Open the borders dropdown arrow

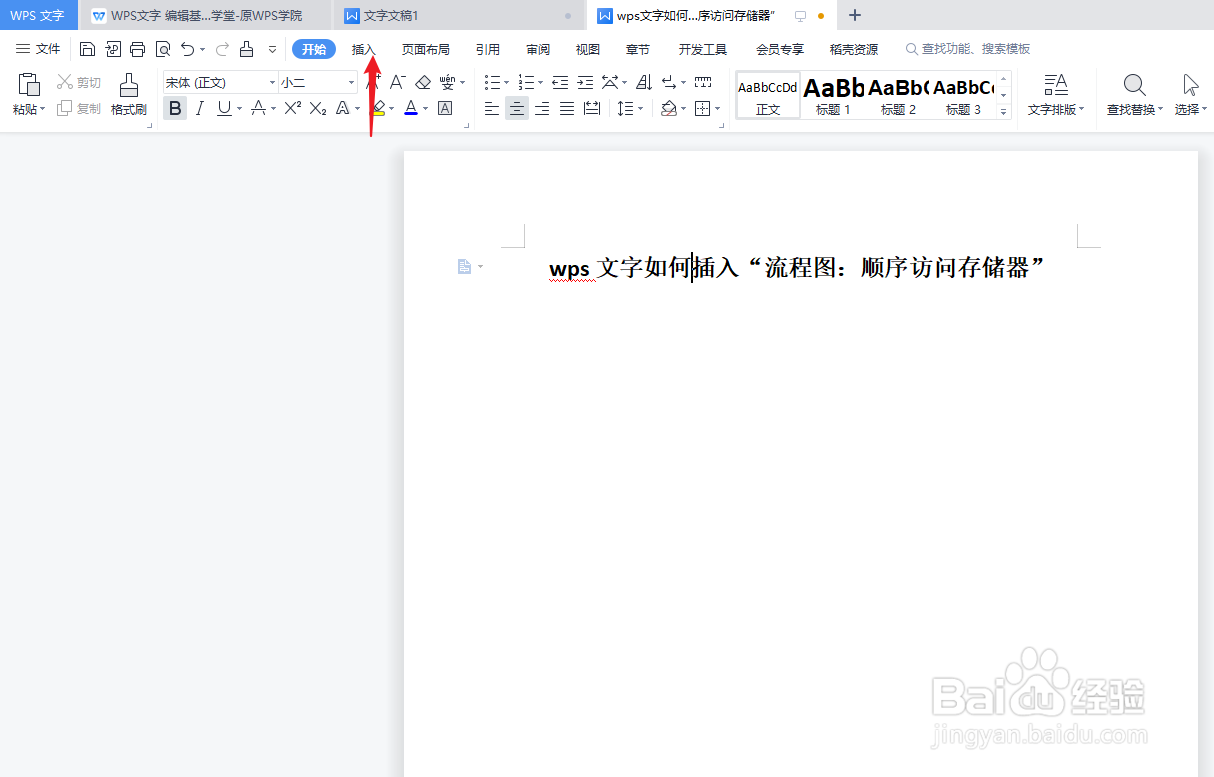718,108
